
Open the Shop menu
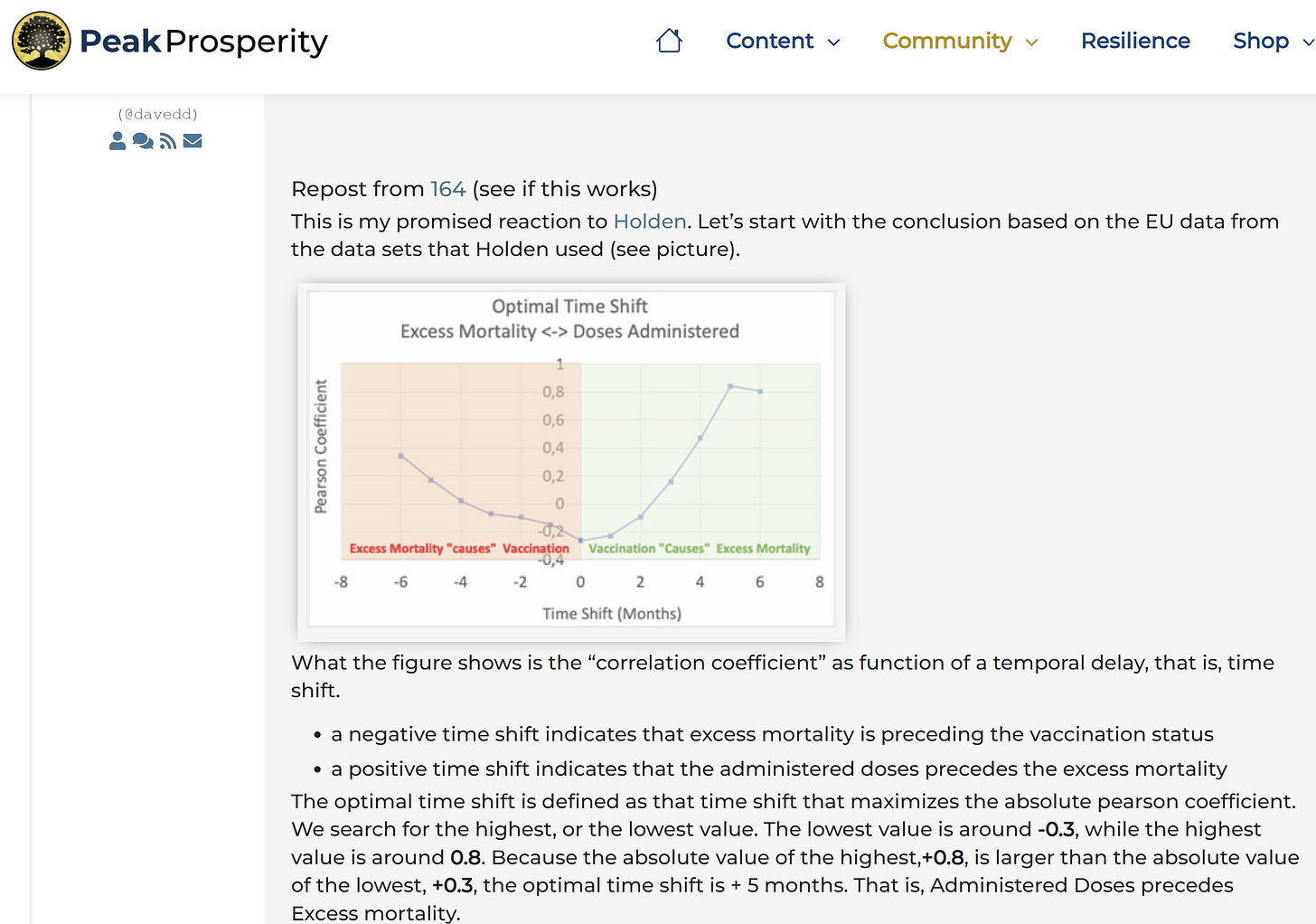point(1260,41)
